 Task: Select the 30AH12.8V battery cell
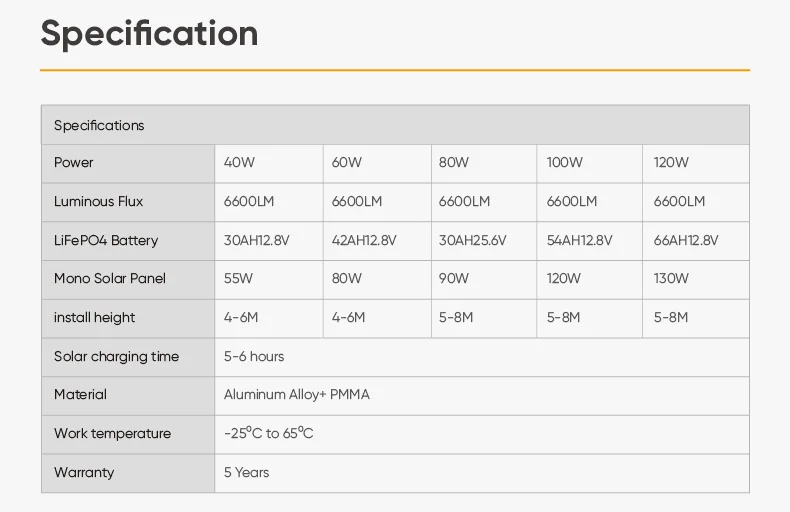(x=257, y=240)
